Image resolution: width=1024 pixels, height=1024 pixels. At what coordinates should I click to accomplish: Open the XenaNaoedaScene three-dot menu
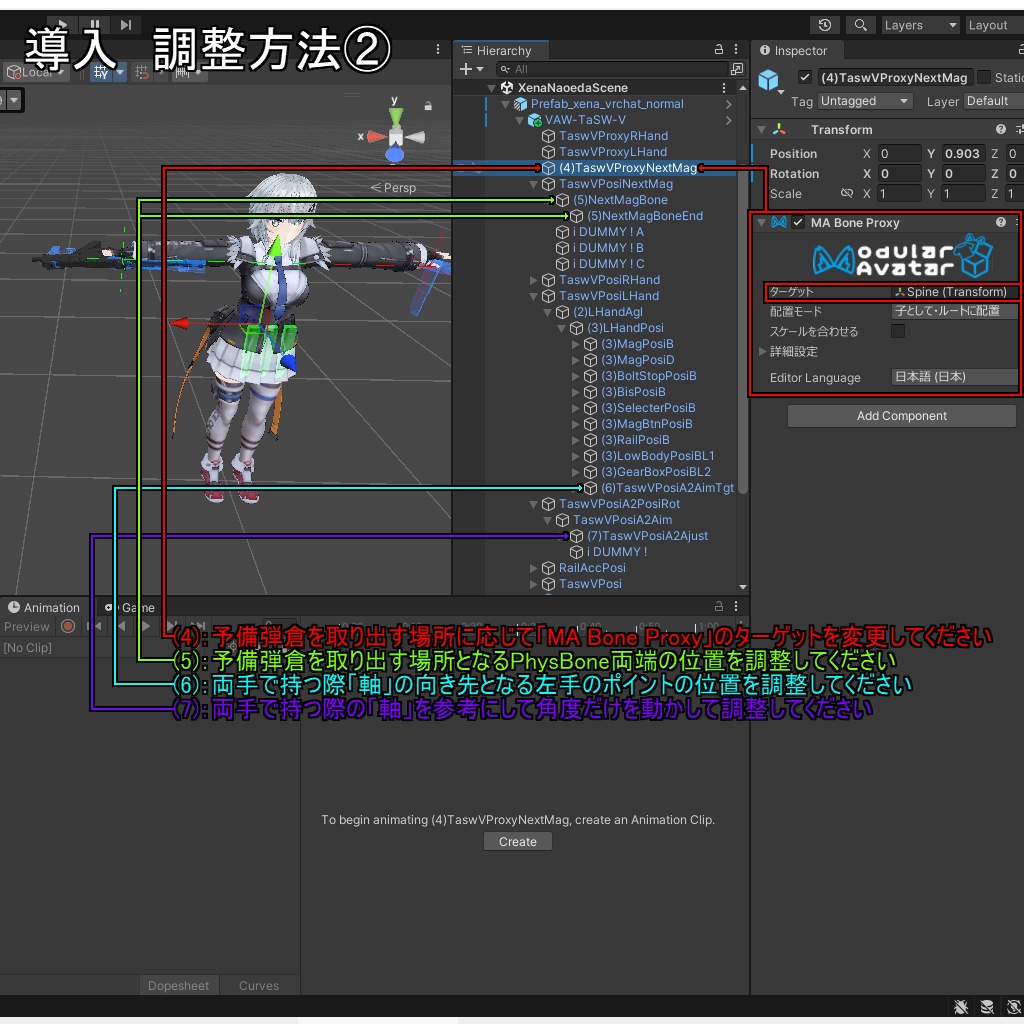tap(724, 88)
